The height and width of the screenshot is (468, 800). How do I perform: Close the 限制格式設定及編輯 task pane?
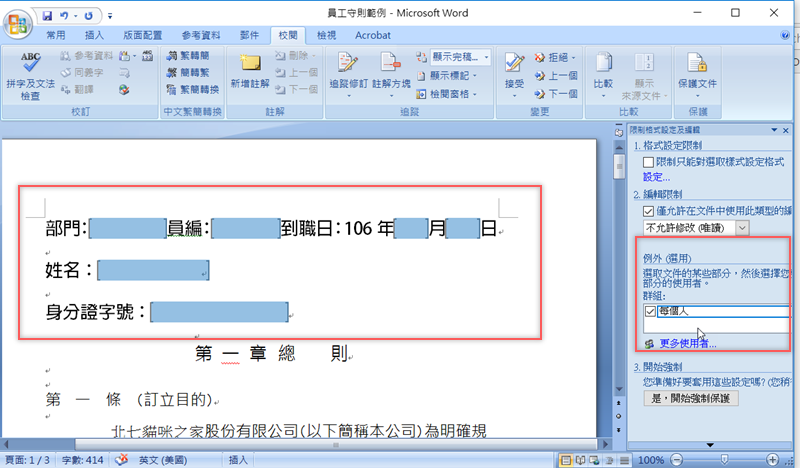(786, 130)
